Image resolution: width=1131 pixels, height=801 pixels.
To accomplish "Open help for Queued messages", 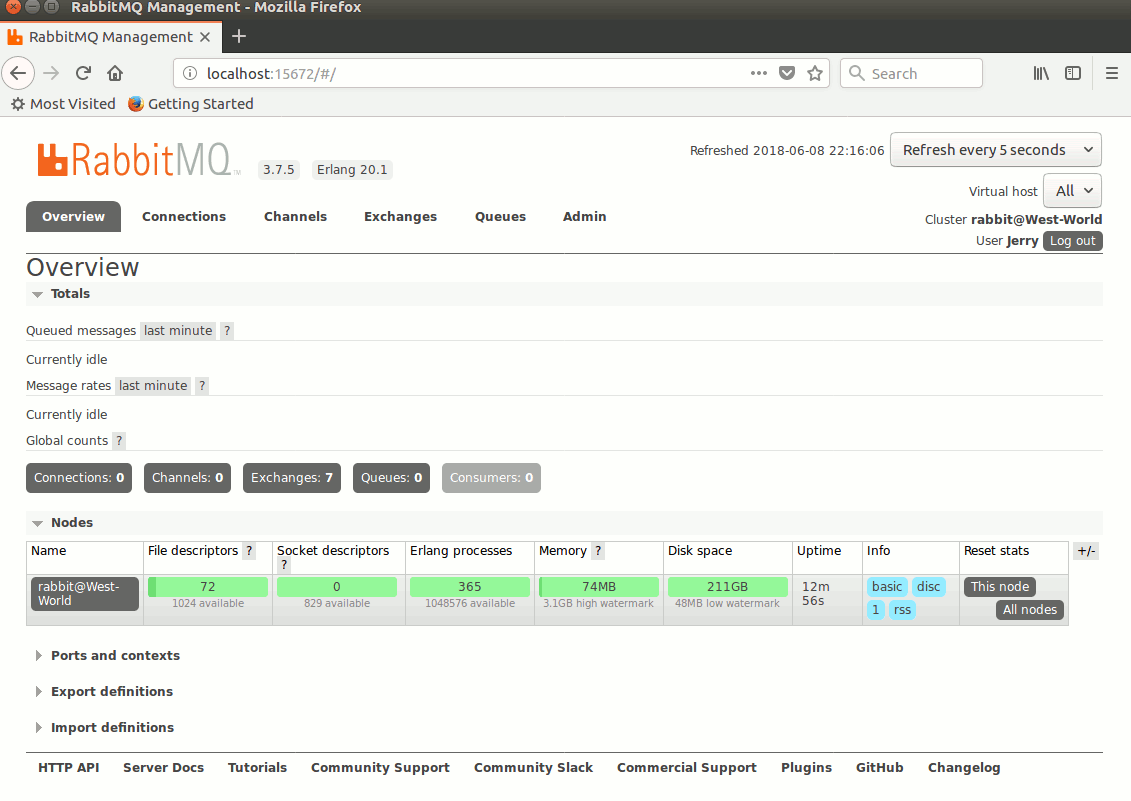I will 227,331.
